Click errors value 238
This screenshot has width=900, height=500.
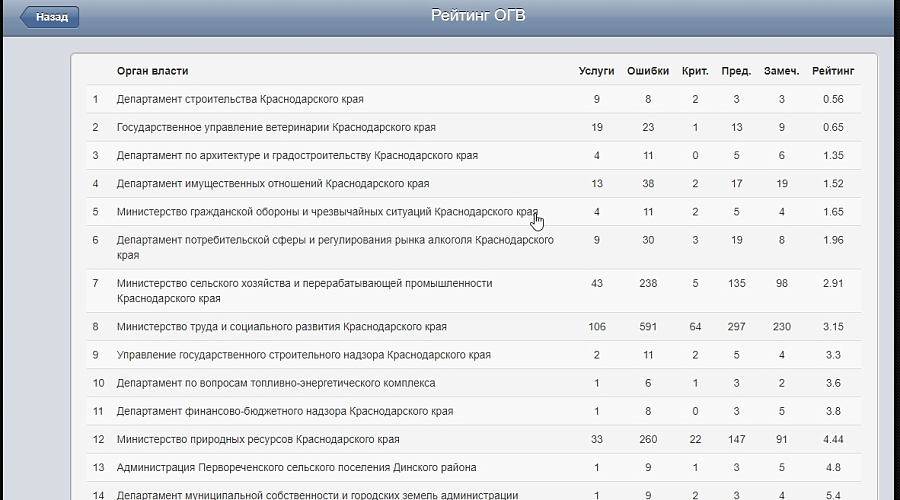(x=648, y=283)
